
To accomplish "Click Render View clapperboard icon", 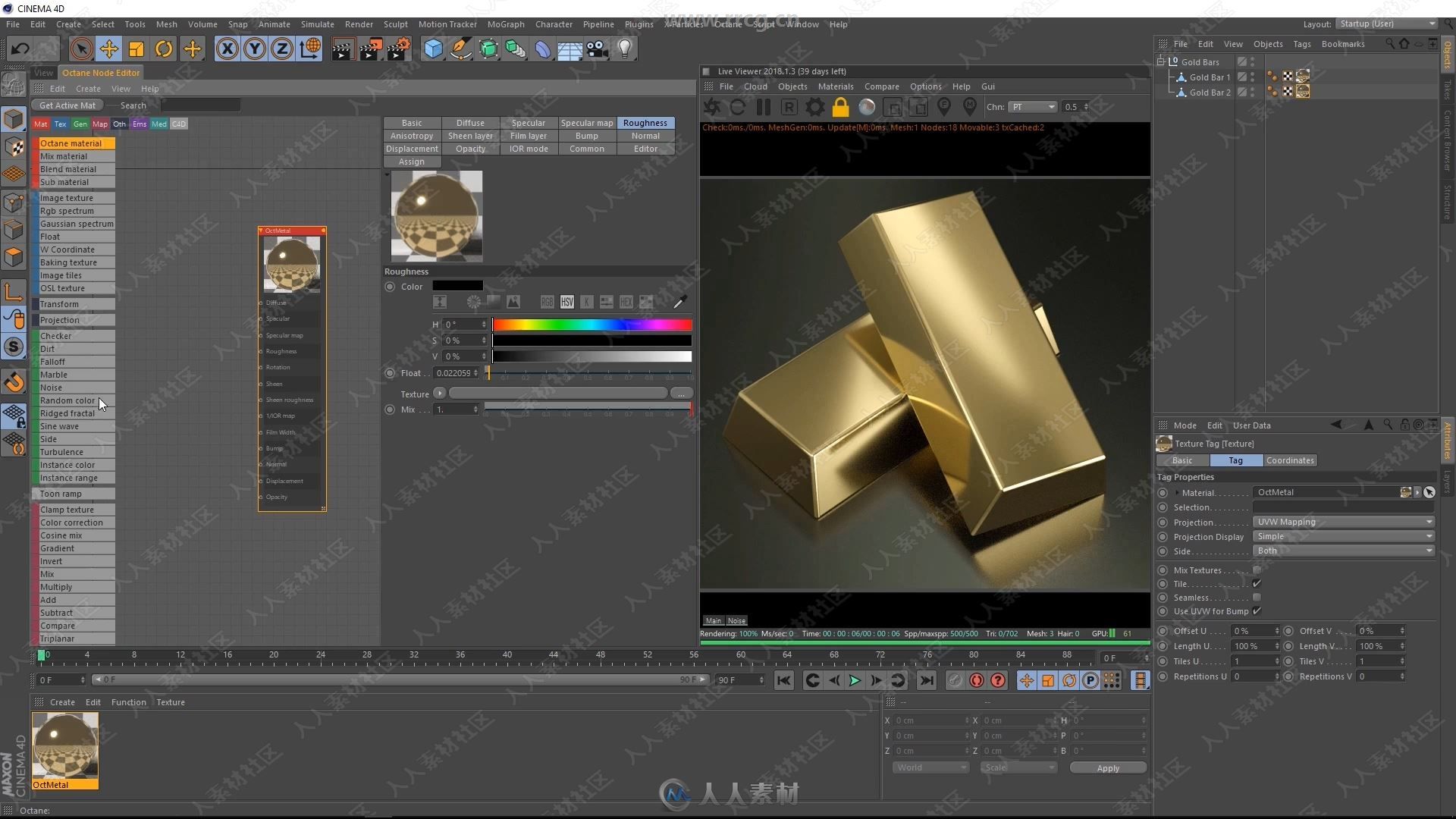I will click(342, 49).
